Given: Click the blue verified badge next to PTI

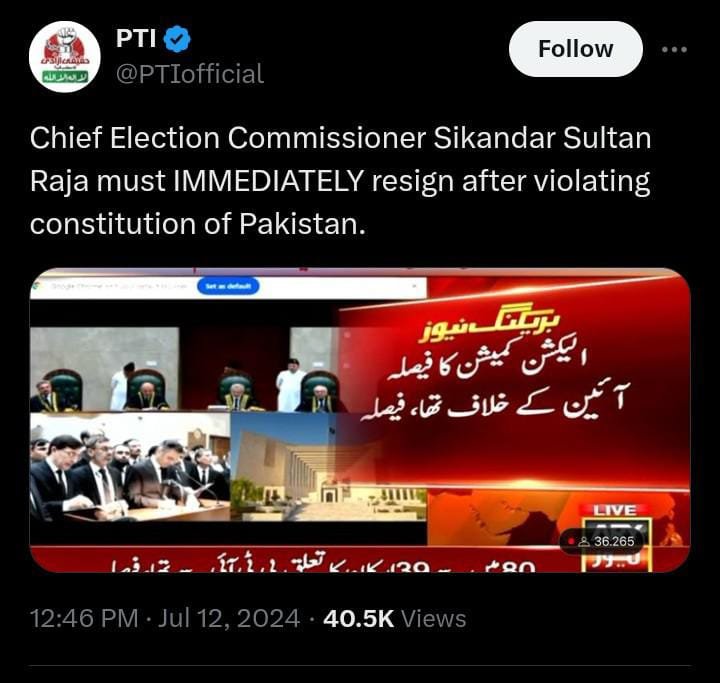Looking at the screenshot, I should pos(178,39).
